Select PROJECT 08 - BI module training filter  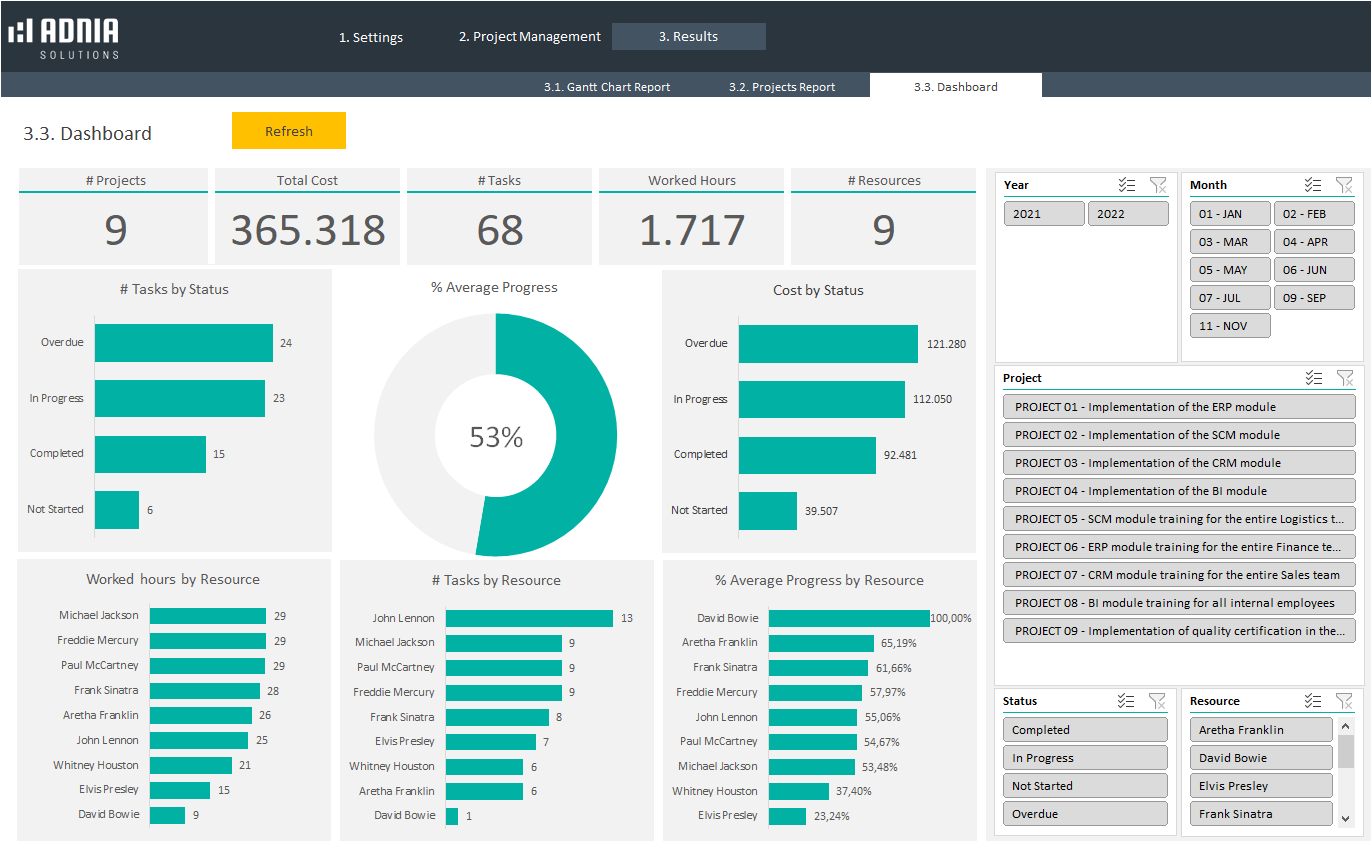1178,602
